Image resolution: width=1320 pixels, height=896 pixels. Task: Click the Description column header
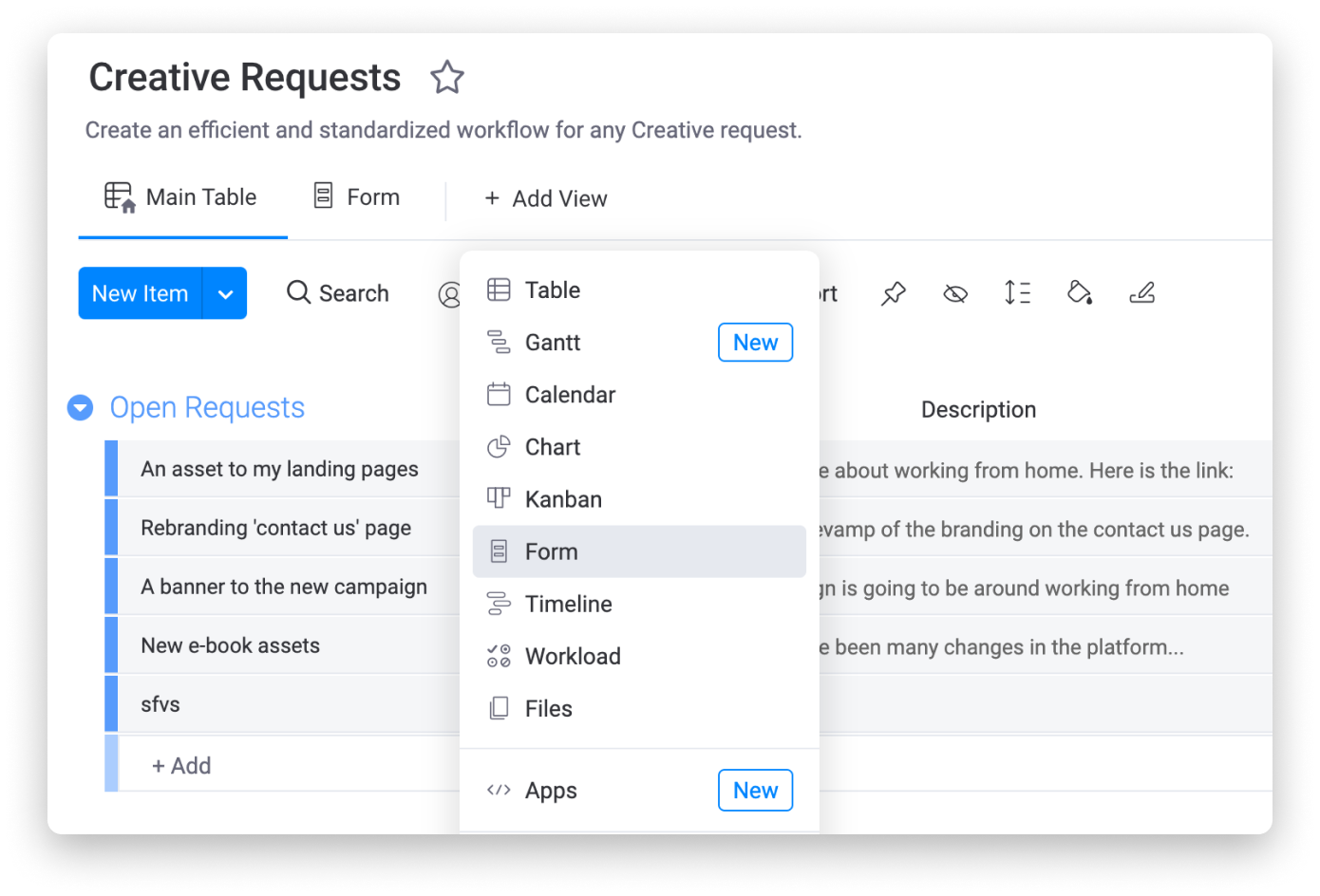click(x=978, y=409)
